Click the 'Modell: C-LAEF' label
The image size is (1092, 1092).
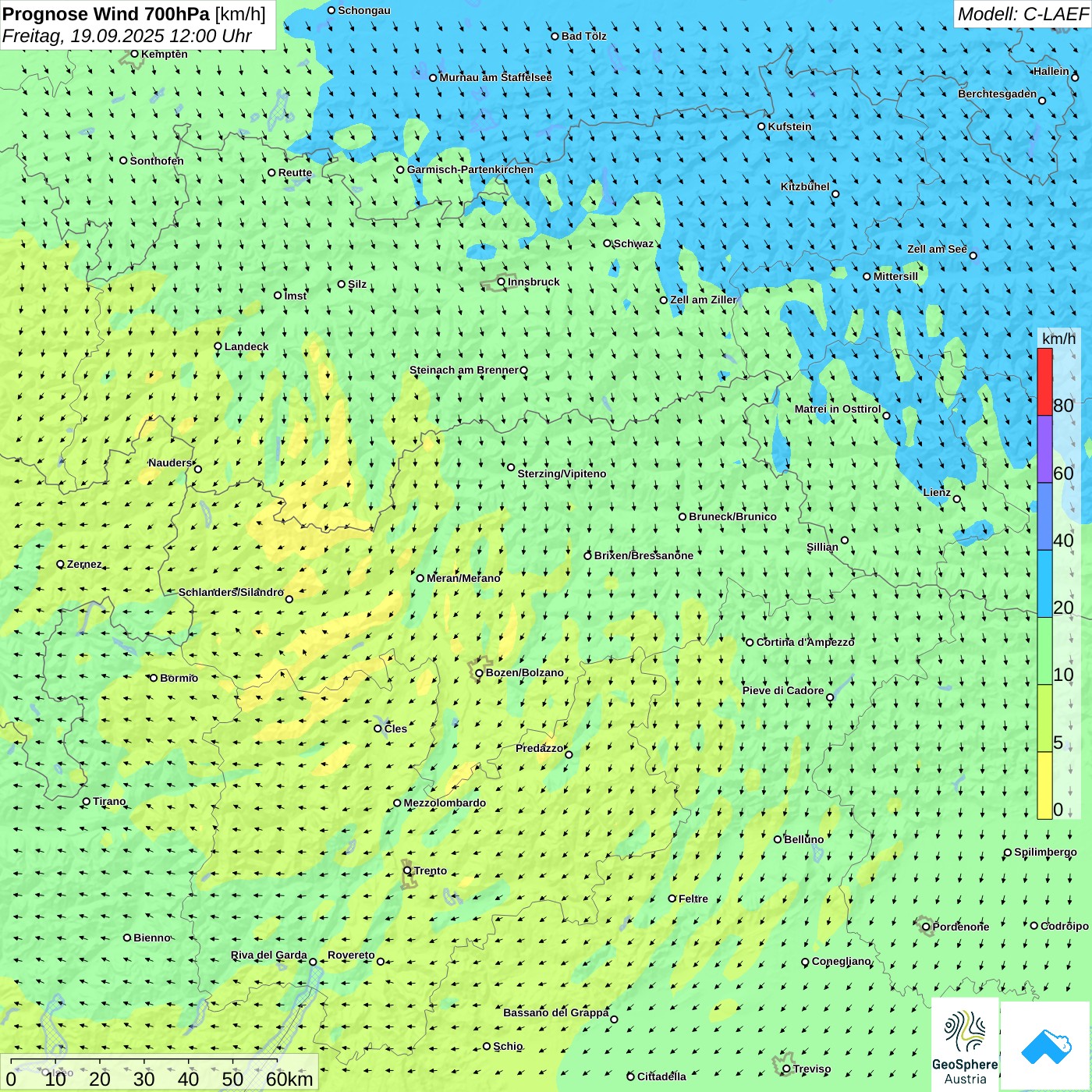click(x=1022, y=14)
